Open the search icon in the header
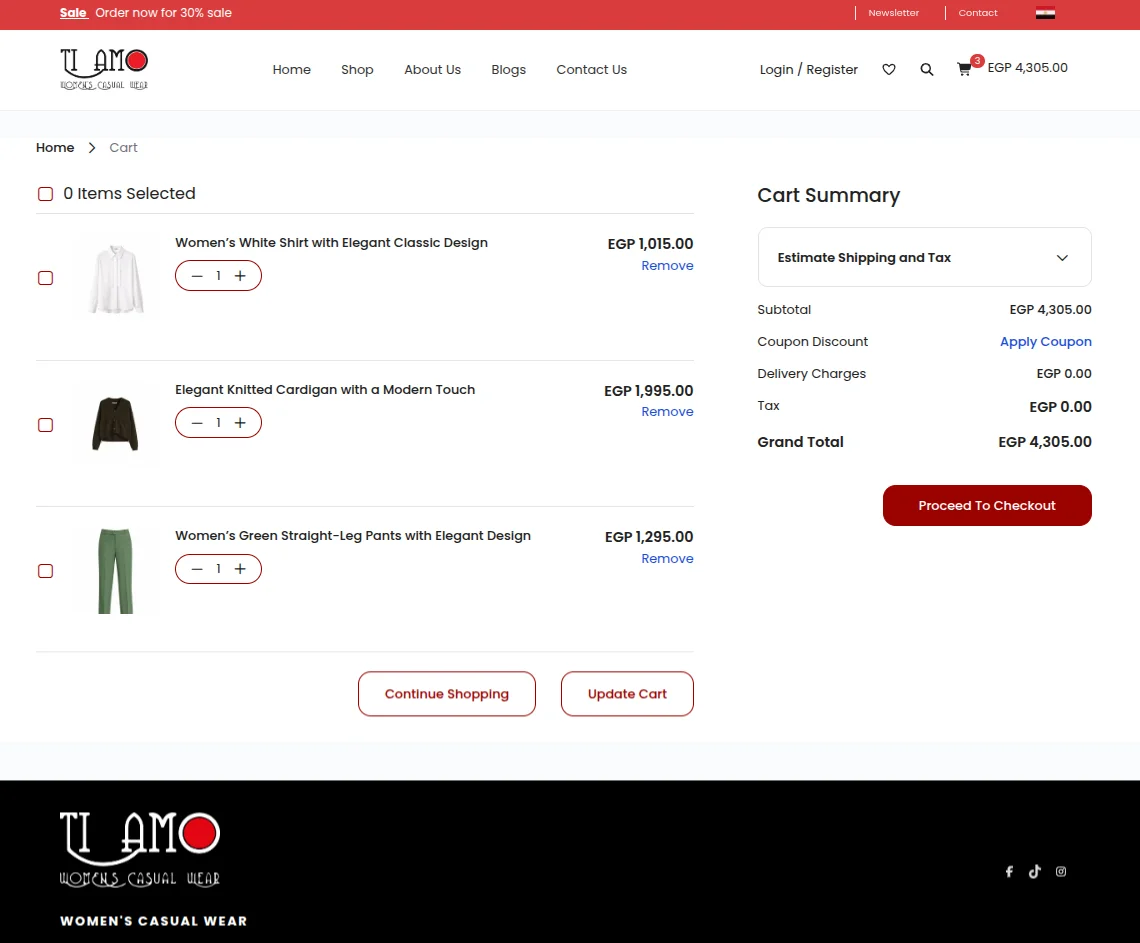The image size is (1140, 943). [x=926, y=69]
